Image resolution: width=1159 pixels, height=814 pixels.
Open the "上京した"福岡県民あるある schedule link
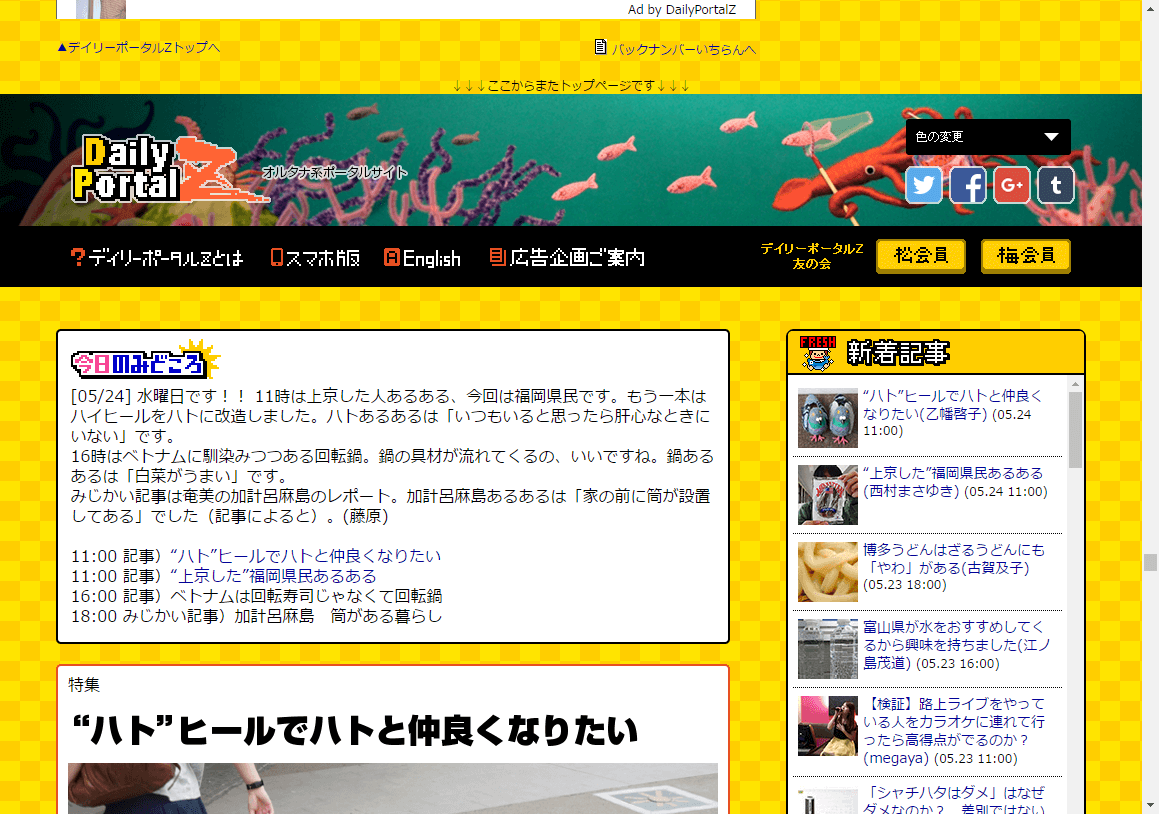273,576
